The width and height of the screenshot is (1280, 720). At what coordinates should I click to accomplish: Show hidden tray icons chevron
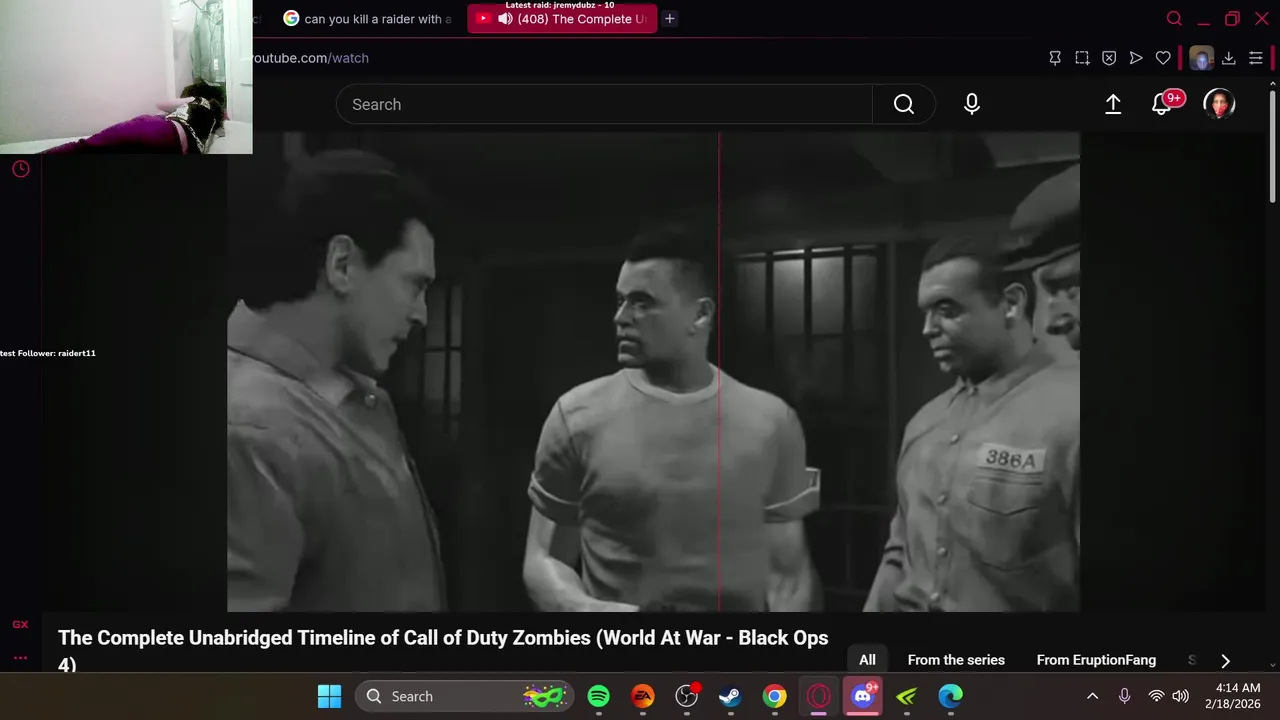point(1092,696)
